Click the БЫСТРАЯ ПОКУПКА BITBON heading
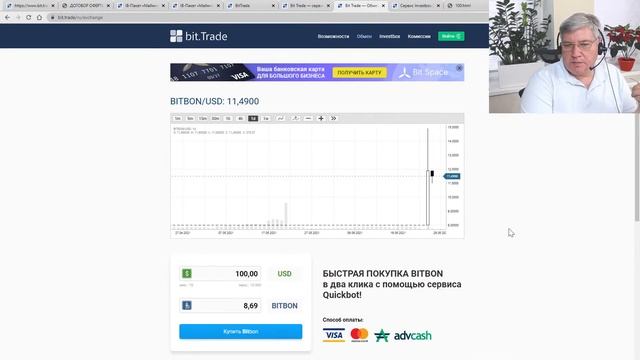 [382, 273]
